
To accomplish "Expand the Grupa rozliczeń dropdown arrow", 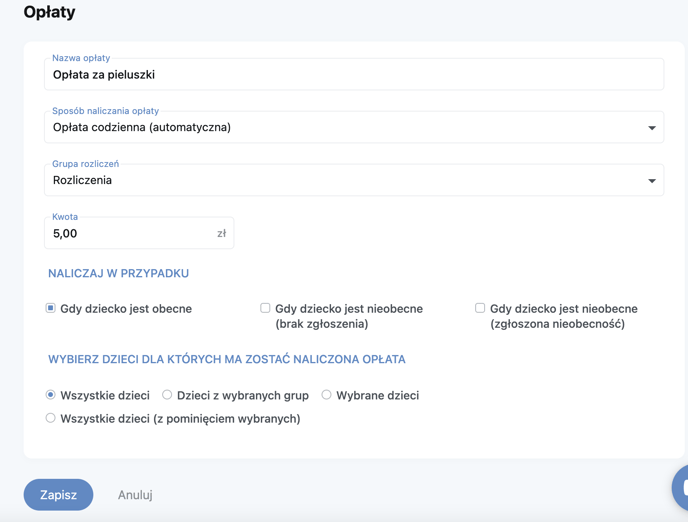I will click(652, 181).
